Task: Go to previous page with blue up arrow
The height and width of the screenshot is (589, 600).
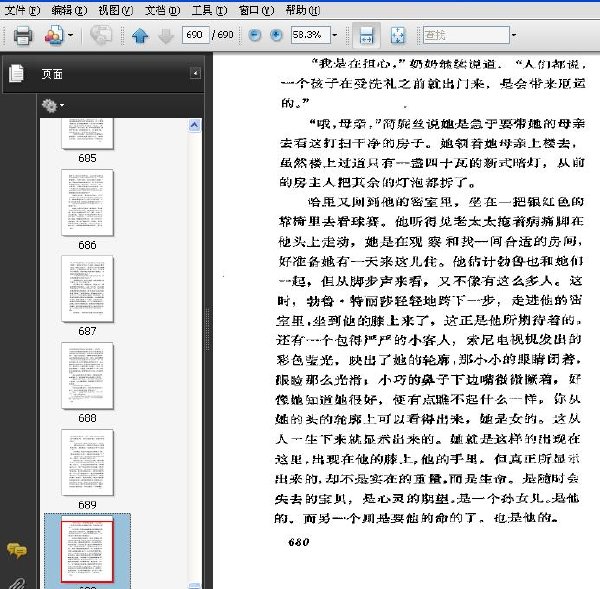Action: coord(140,36)
